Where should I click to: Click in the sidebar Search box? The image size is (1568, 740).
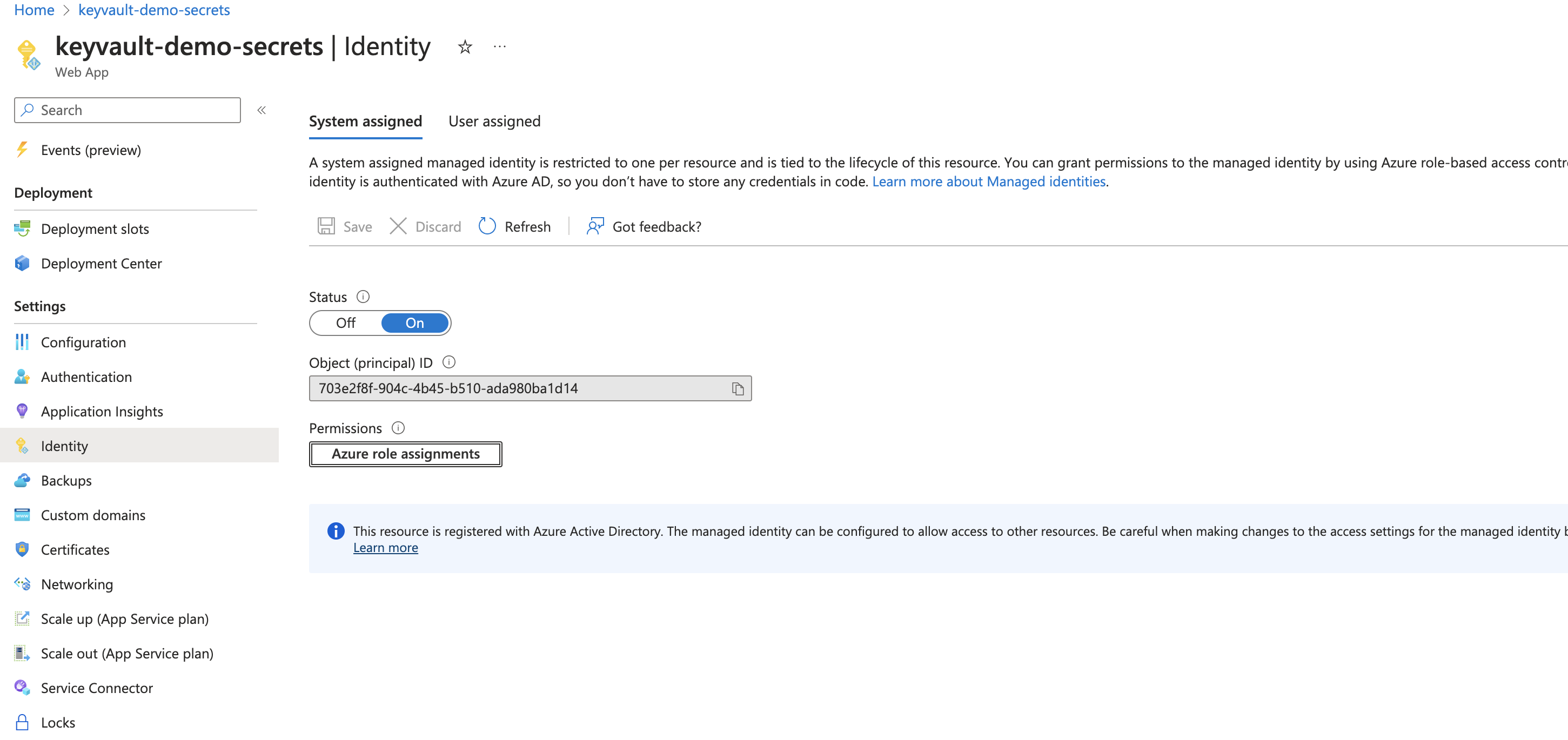126,110
